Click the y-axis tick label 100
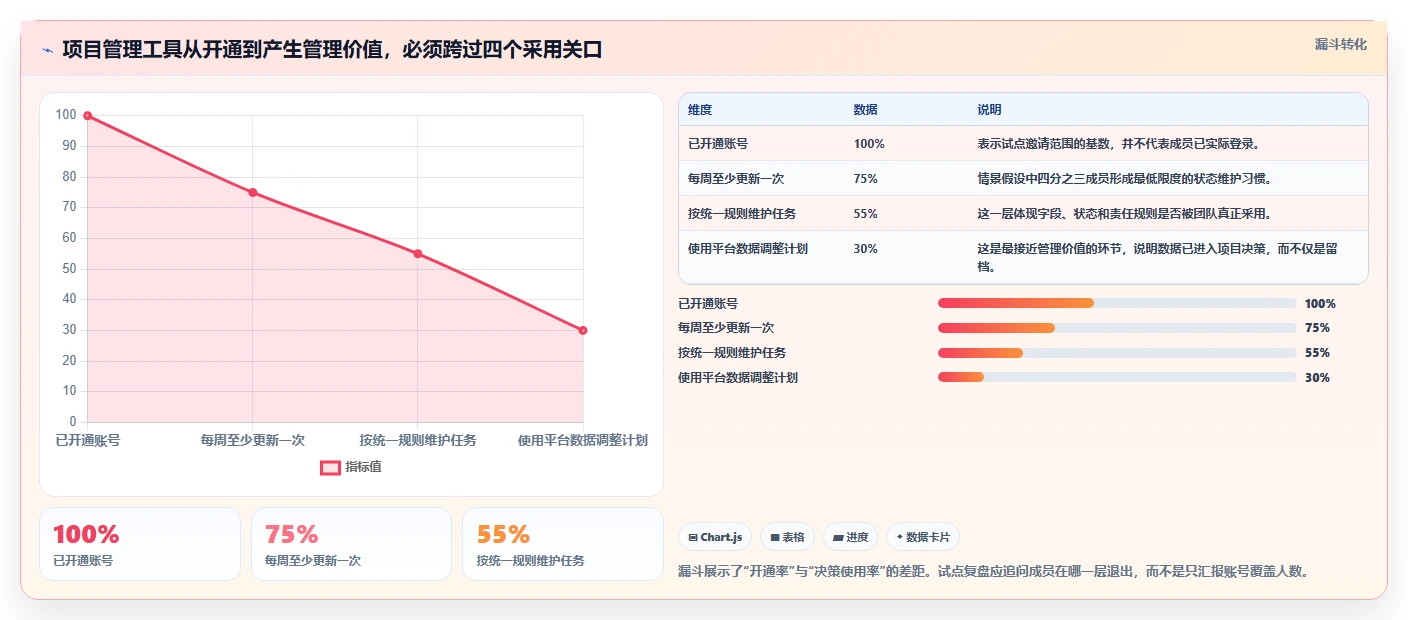The height and width of the screenshot is (620, 1408). click(66, 115)
